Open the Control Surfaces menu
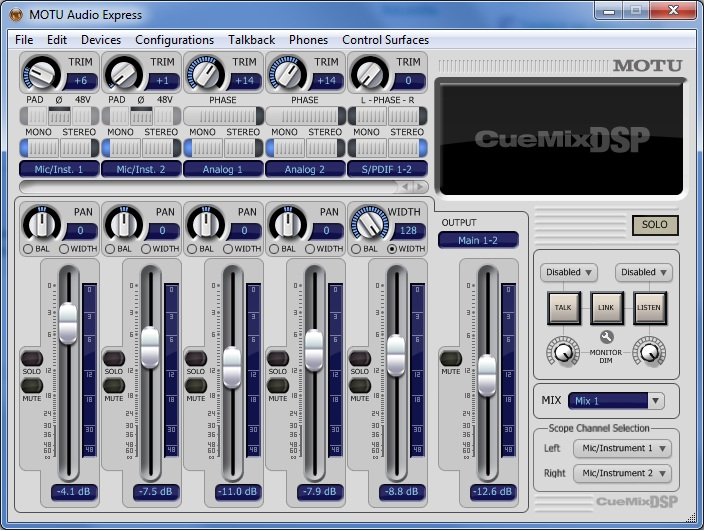This screenshot has width=706, height=531. coord(385,40)
